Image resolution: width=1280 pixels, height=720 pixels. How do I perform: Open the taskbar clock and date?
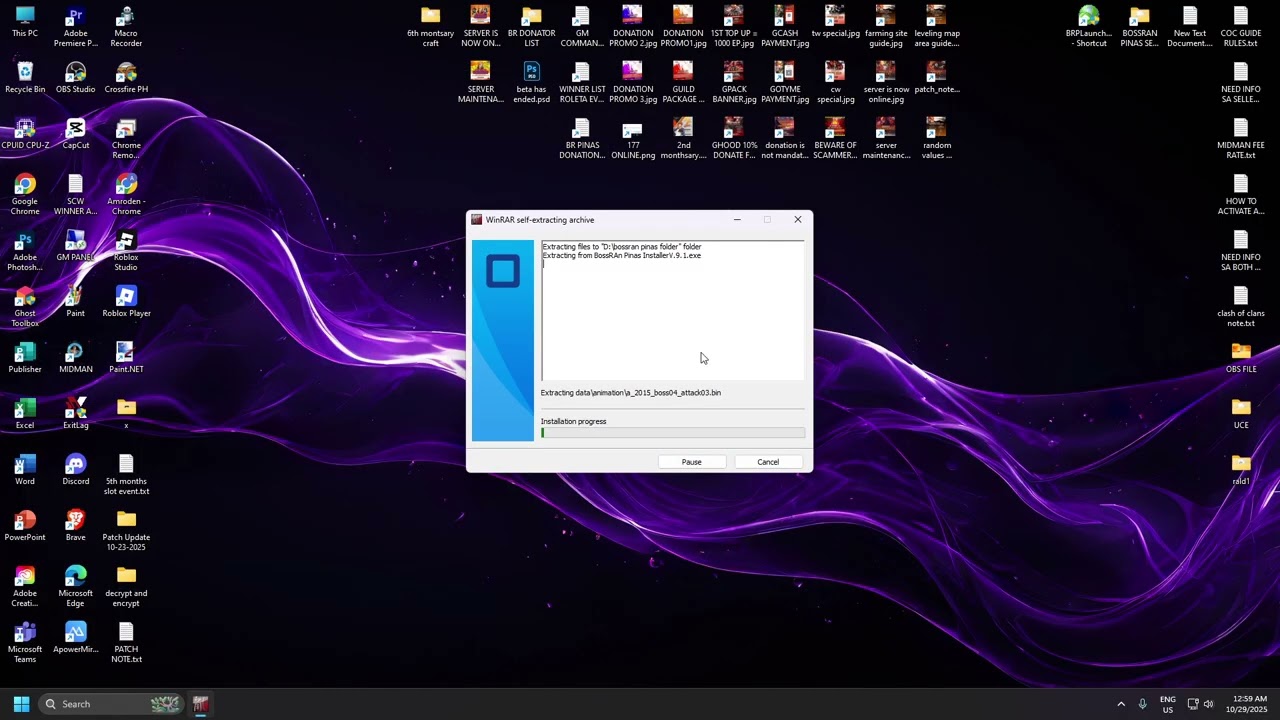click(1247, 704)
